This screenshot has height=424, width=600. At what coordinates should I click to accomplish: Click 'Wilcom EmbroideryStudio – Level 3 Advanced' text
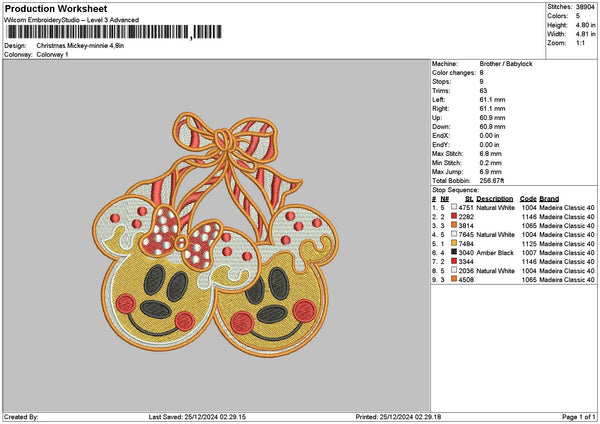coord(72,20)
